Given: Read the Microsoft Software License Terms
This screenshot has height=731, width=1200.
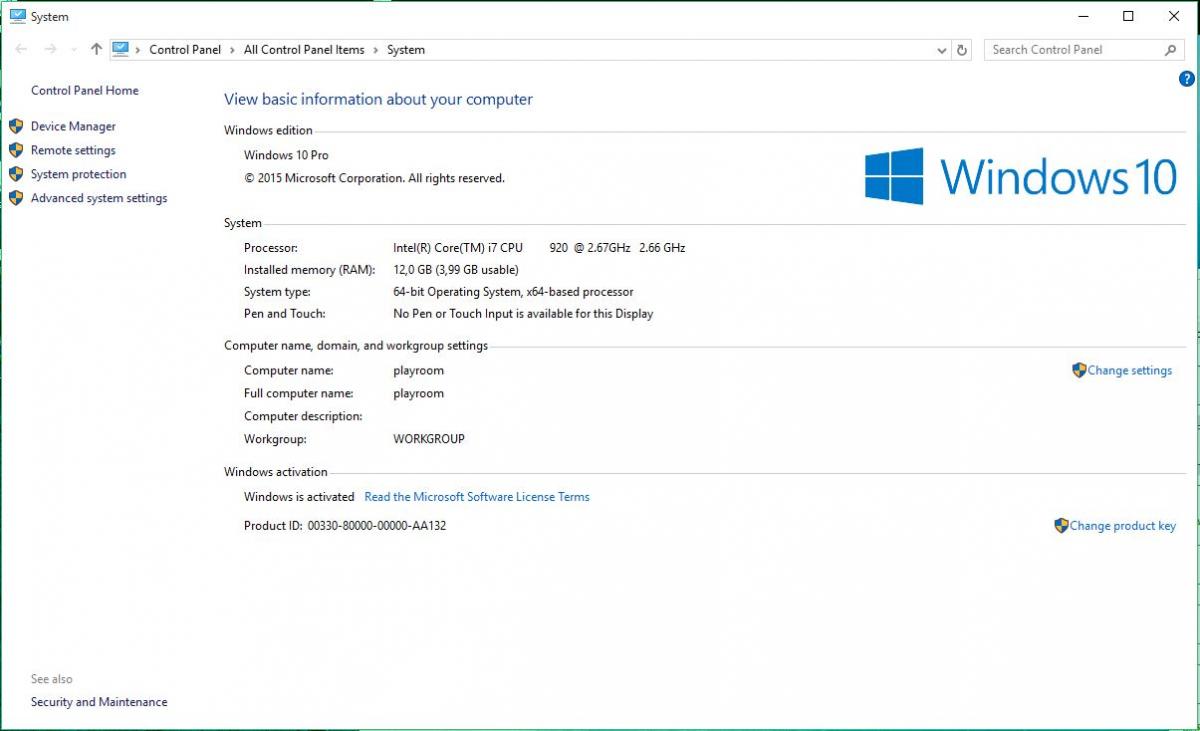Looking at the screenshot, I should [477, 496].
